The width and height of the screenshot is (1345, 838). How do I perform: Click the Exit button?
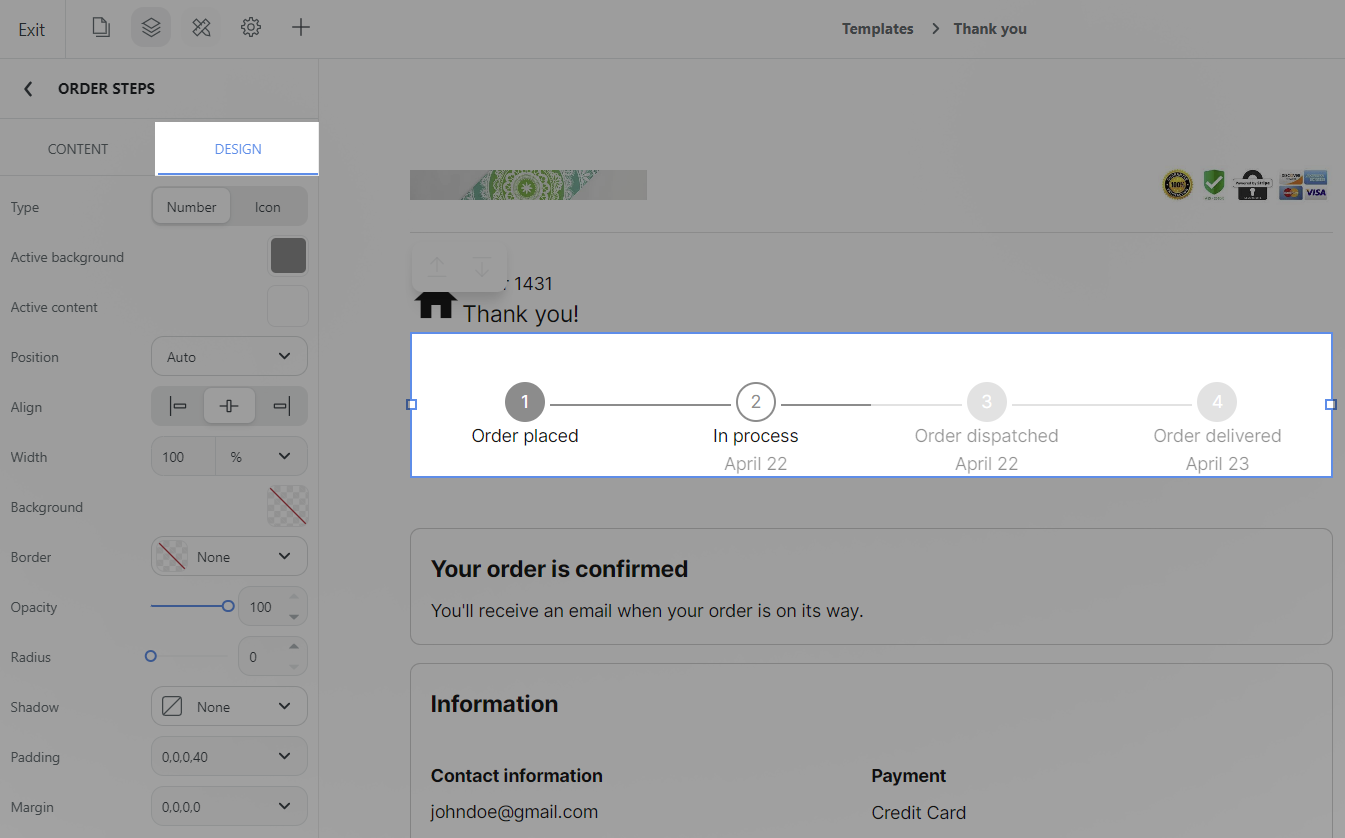click(32, 29)
